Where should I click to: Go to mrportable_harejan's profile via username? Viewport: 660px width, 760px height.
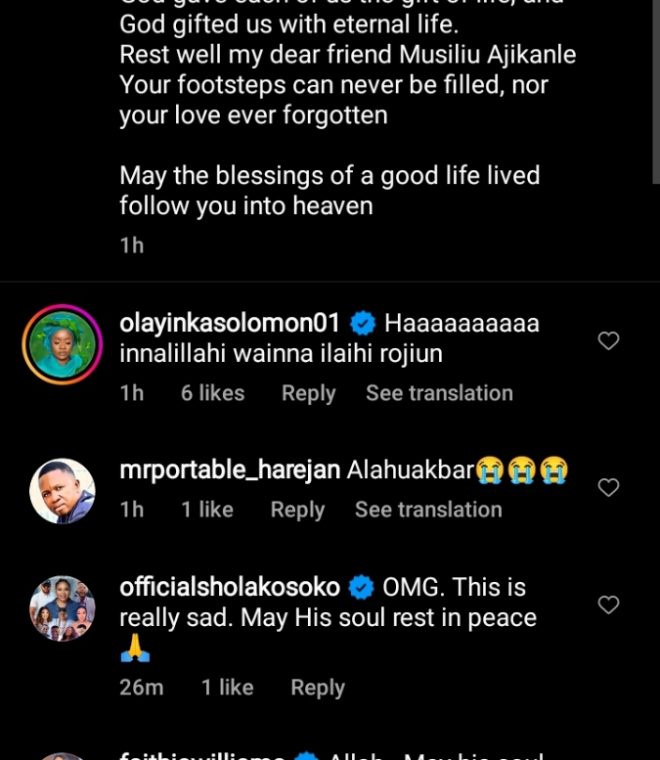tap(230, 470)
